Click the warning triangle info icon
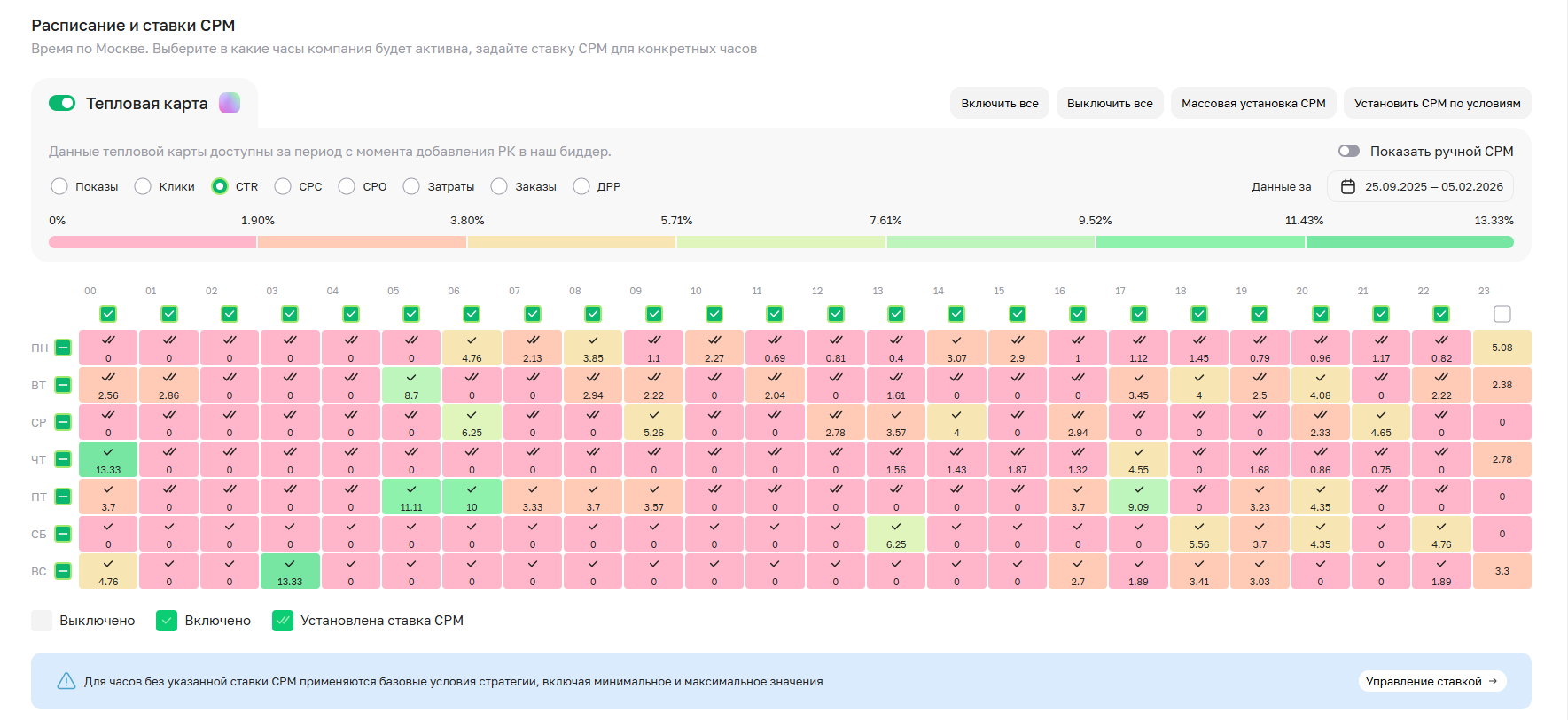This screenshot has height=720, width=1568. tap(66, 681)
